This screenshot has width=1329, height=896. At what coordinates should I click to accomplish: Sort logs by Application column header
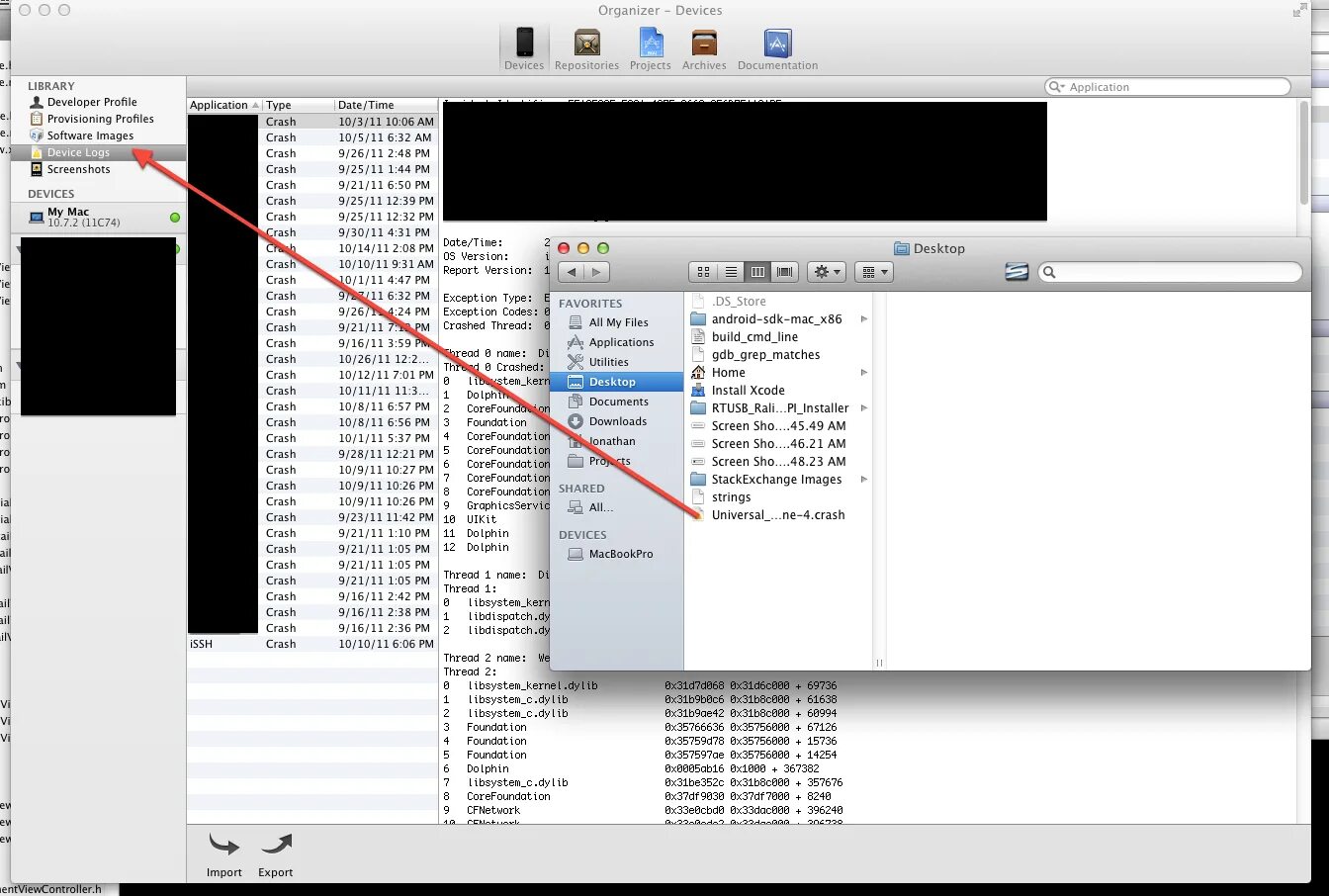click(x=224, y=105)
